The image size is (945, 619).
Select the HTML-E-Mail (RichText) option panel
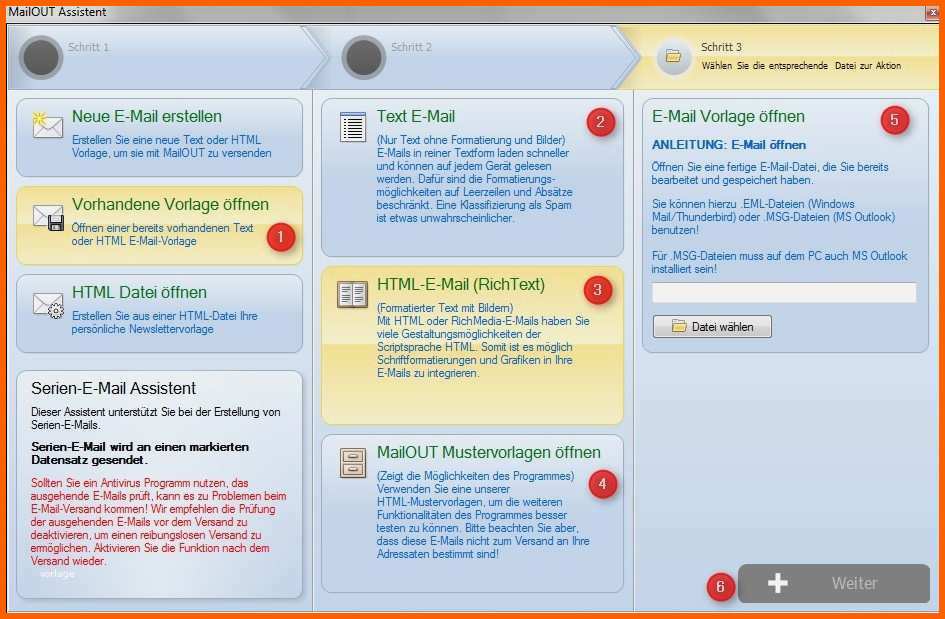coord(470,340)
